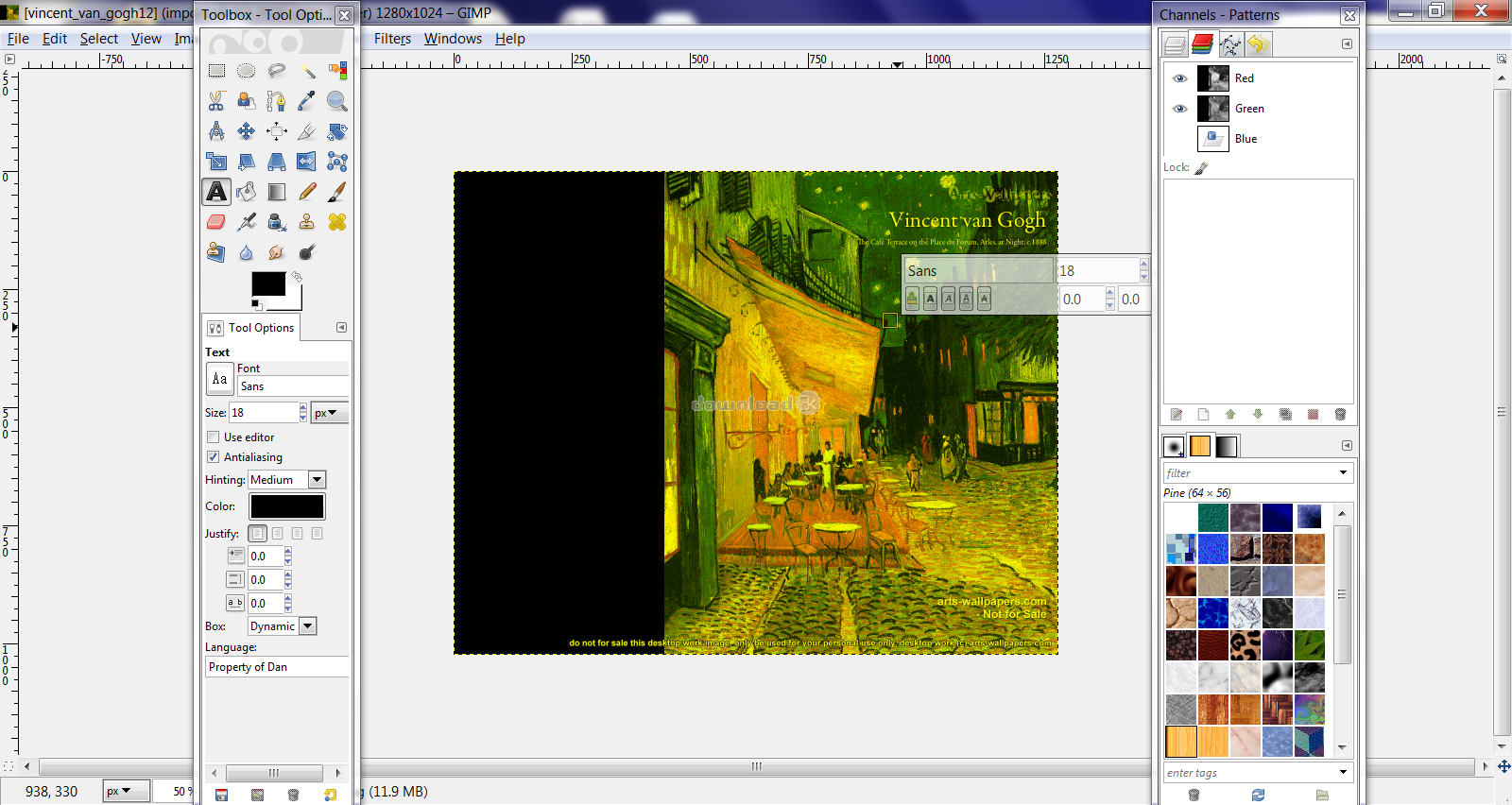Disable the Antialiasing checkbox
The image size is (1512, 805).
pyautogui.click(x=214, y=457)
